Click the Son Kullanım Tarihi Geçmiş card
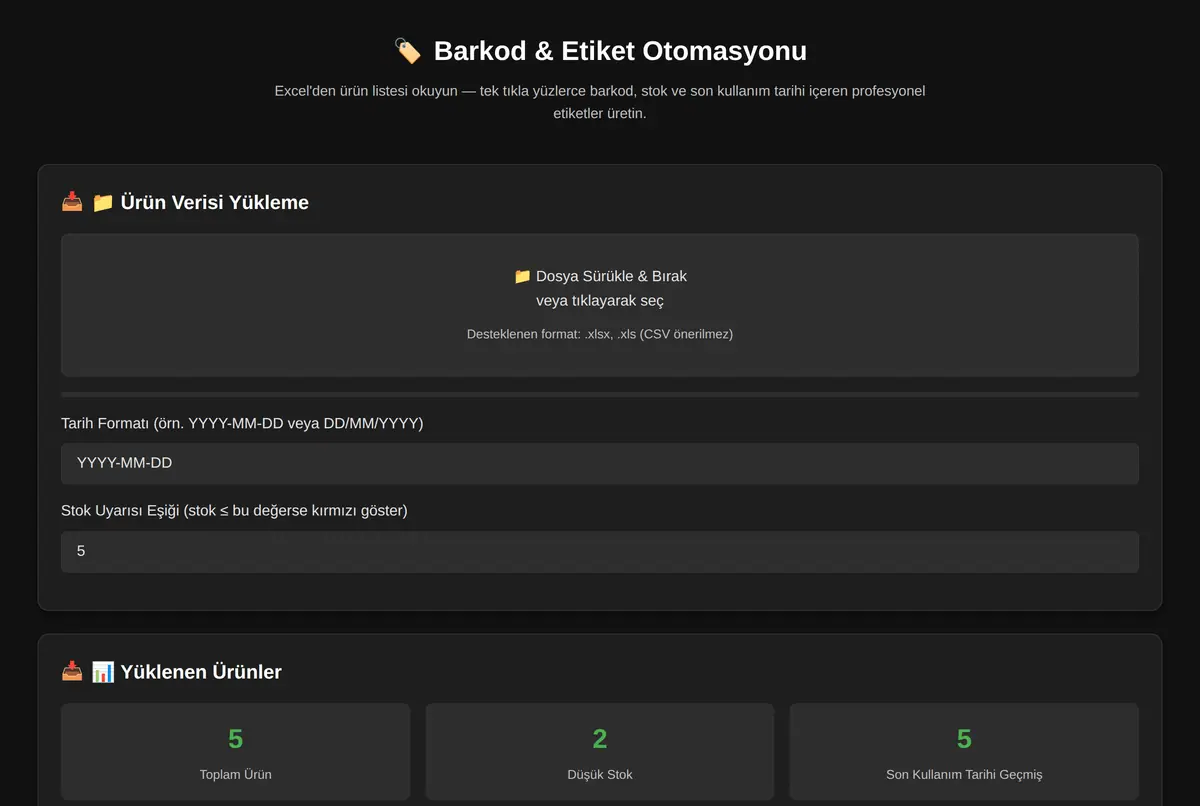Screen dimensions: 1200x806 tap(964, 751)
